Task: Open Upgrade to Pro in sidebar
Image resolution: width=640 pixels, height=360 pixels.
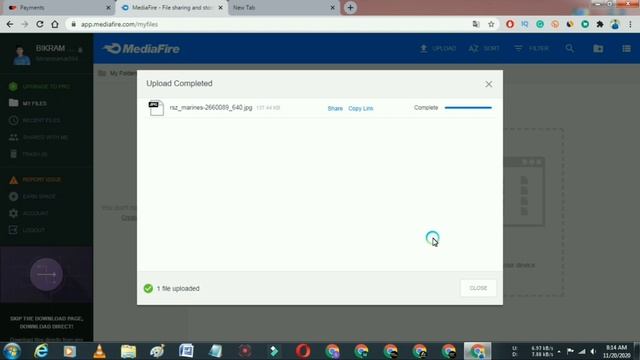Action: tap(39, 87)
